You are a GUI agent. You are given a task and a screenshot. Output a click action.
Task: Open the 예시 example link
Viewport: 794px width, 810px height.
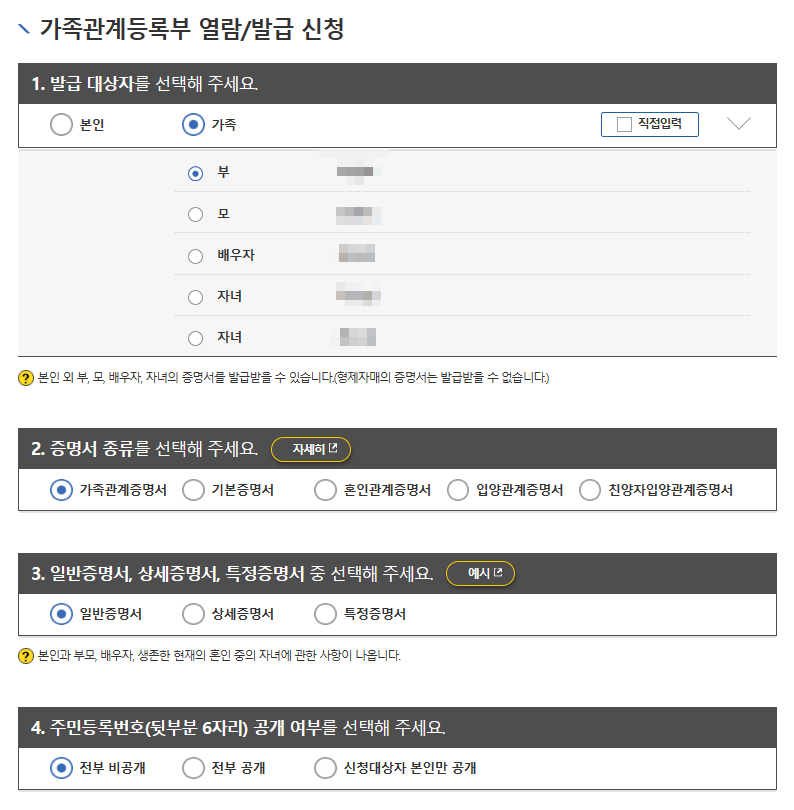pyautogui.click(x=480, y=573)
